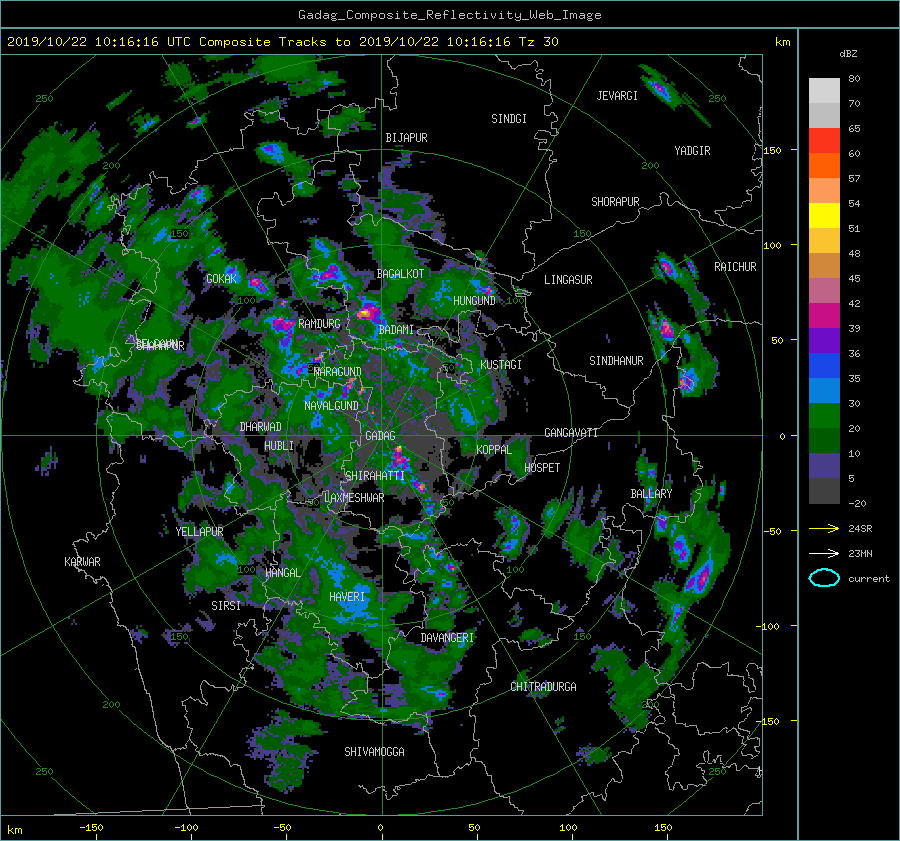Click the GANGAVATI city label
Viewport: 900px width, 841px height.
pos(571,432)
